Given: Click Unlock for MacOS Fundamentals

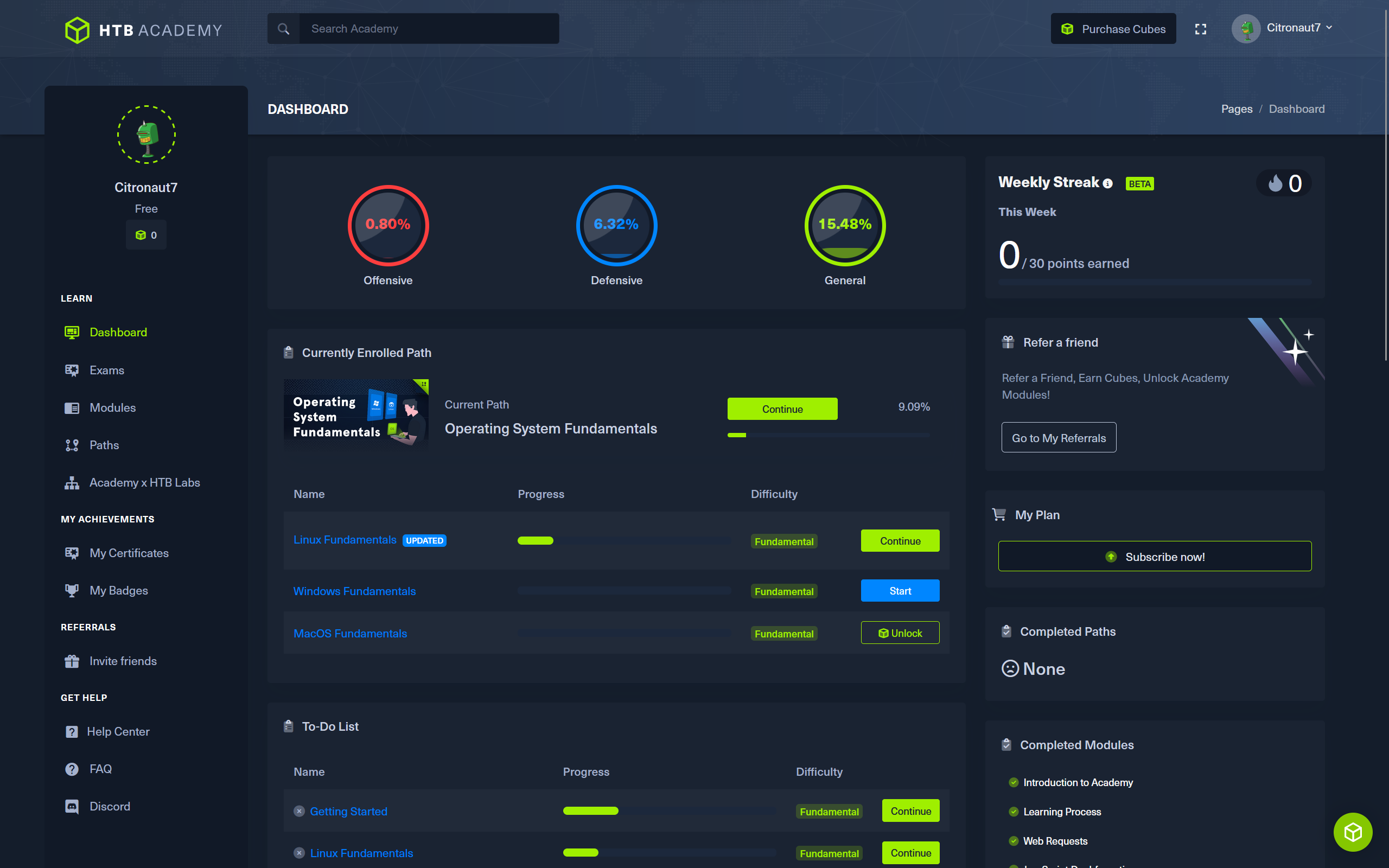Looking at the screenshot, I should click(900, 633).
